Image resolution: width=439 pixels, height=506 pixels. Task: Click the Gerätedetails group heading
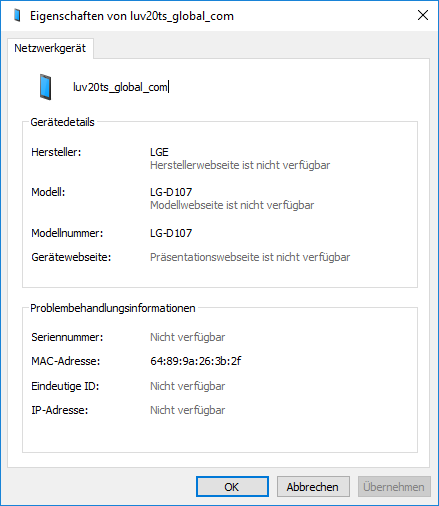click(62, 122)
